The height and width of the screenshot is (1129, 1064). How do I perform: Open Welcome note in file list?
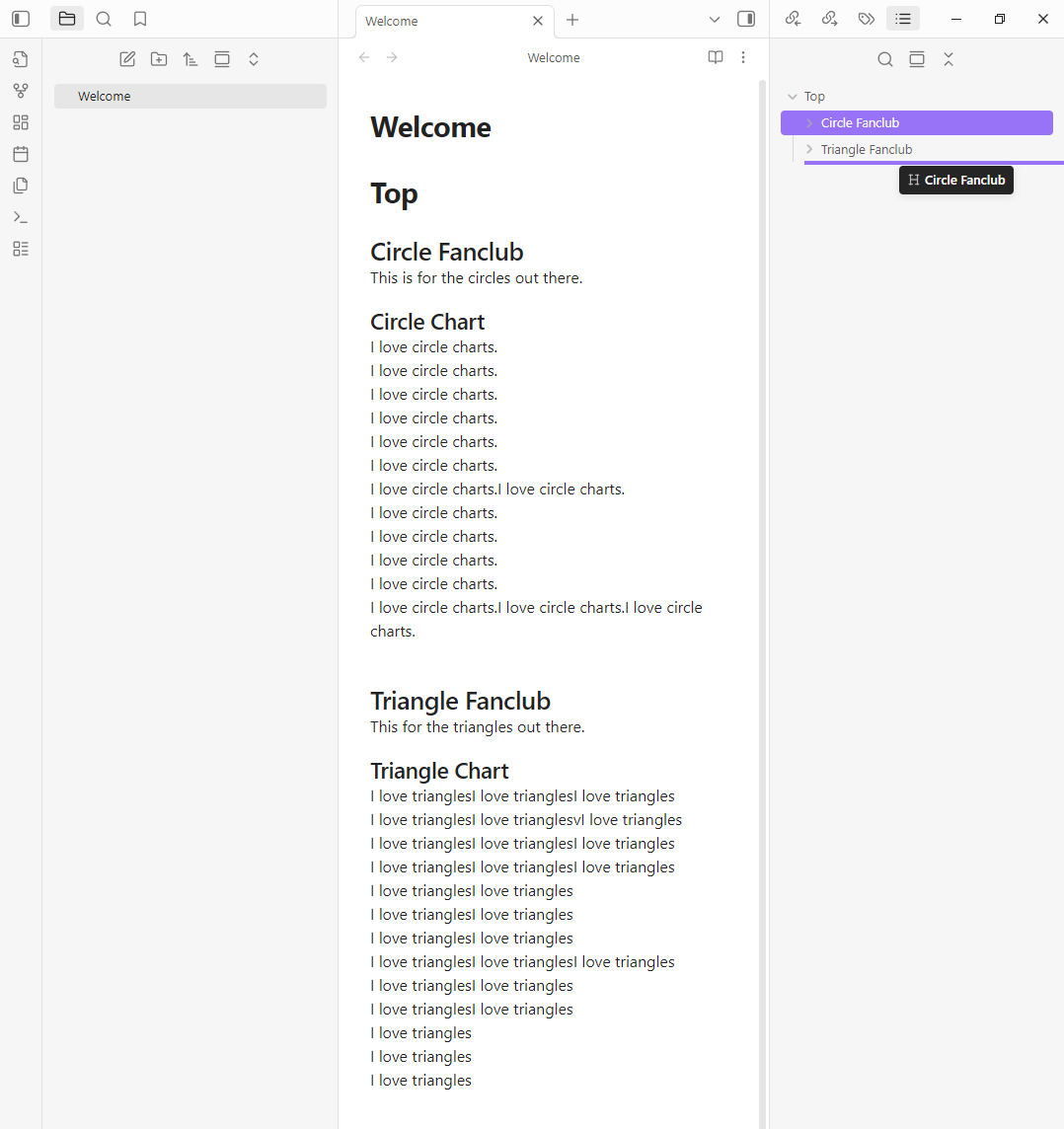coord(105,96)
